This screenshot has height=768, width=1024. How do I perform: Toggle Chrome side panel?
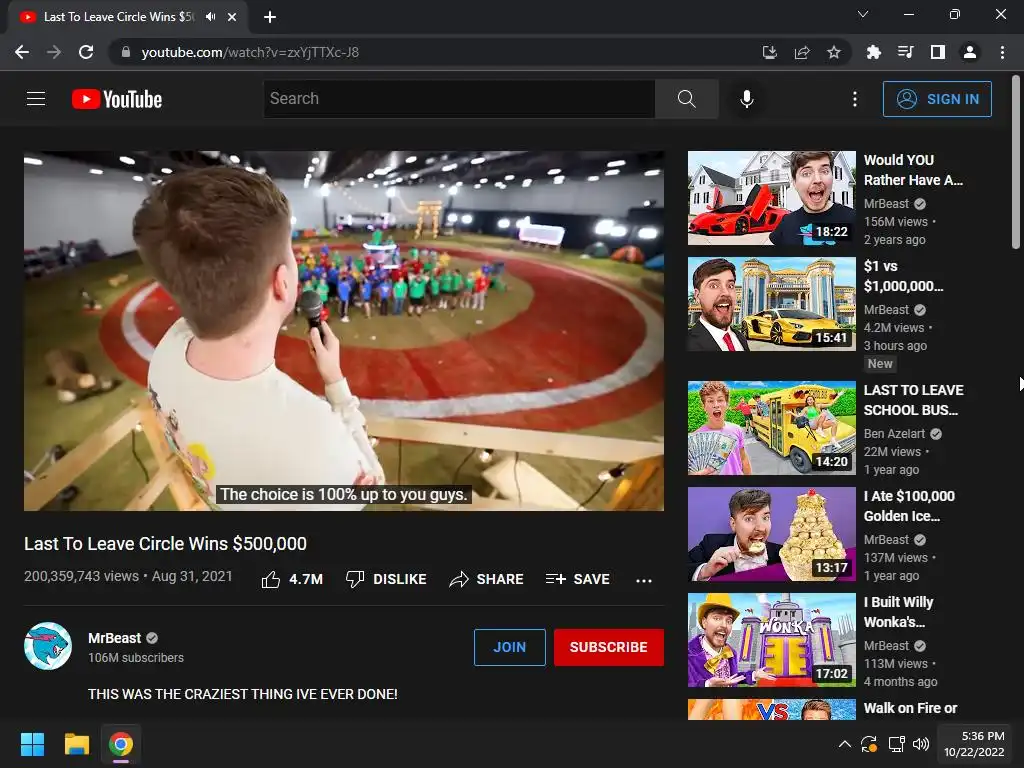[938, 52]
